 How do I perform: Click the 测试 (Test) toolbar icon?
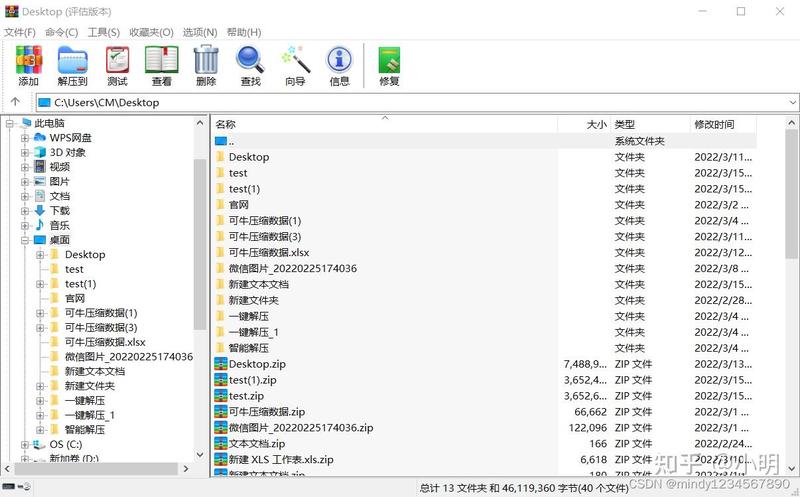(x=117, y=60)
